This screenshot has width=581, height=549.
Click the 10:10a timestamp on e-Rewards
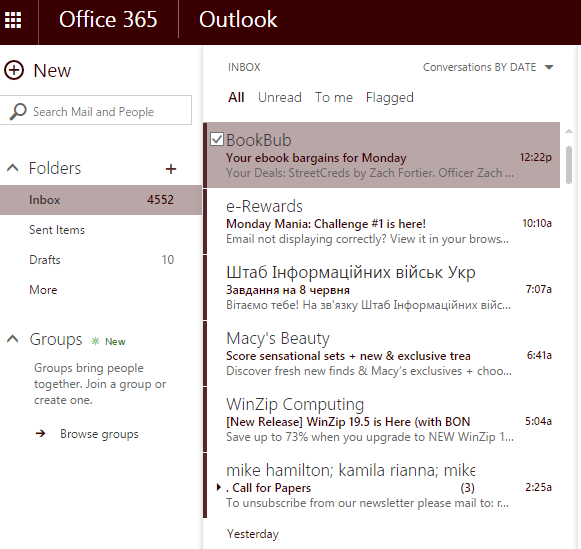coord(537,223)
